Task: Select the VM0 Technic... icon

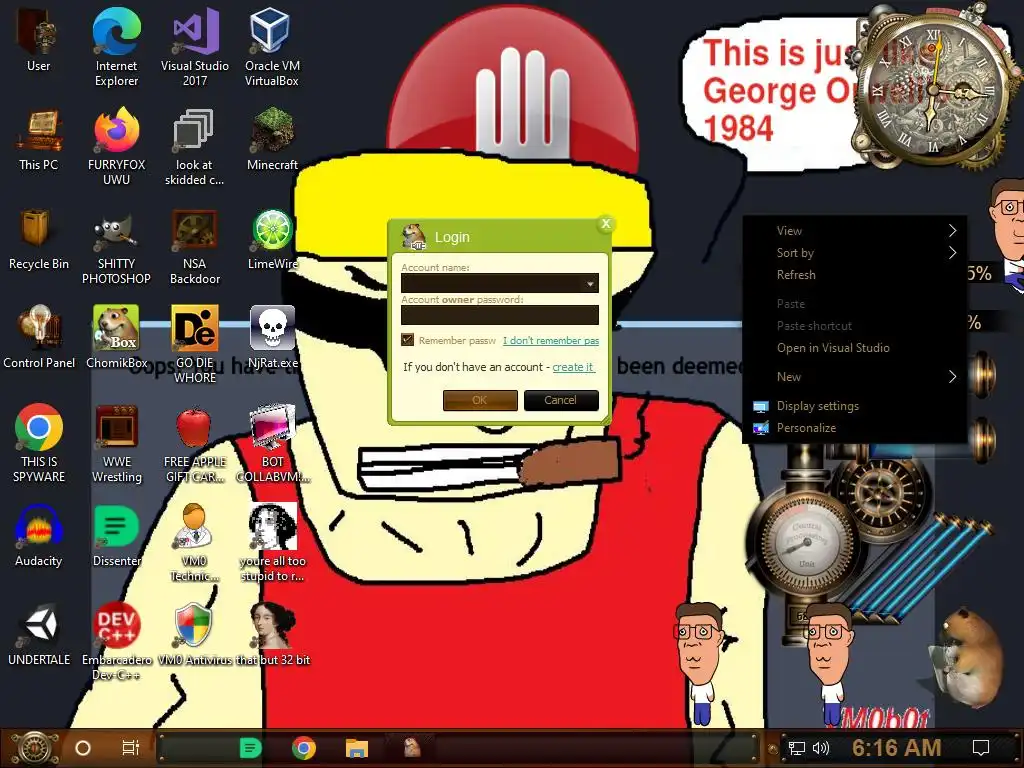Action: tap(195, 542)
